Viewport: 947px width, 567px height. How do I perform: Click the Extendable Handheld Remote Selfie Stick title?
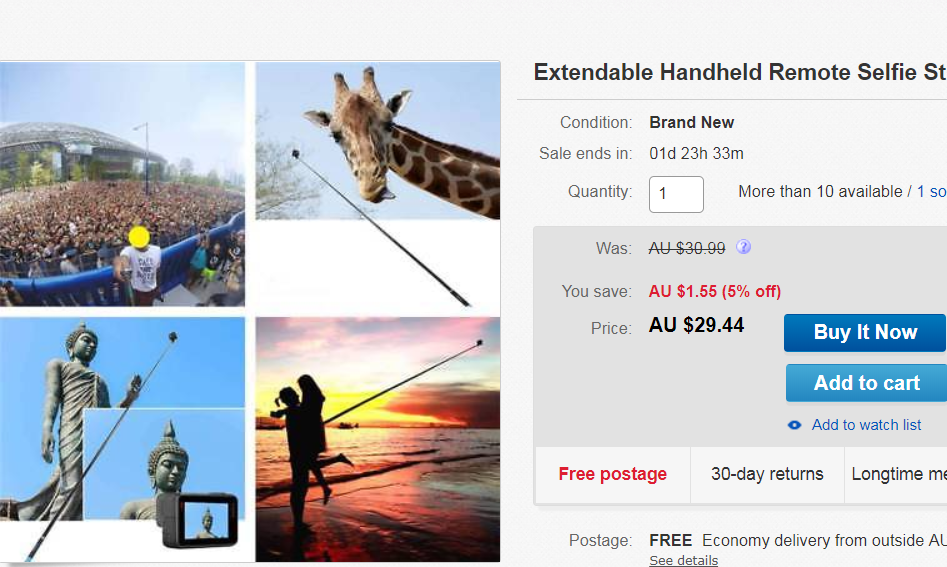click(x=740, y=72)
